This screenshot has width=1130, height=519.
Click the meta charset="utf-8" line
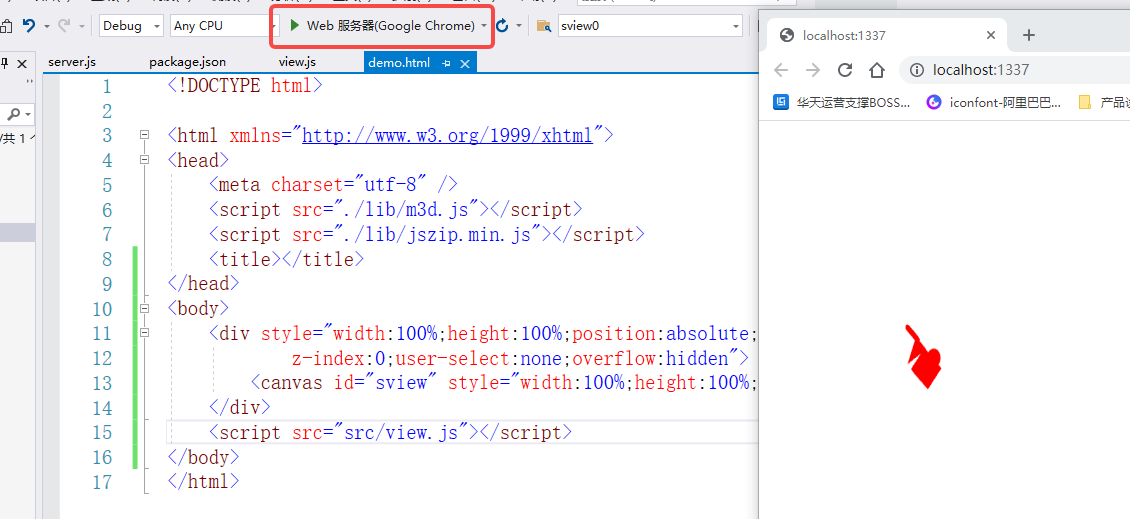(x=333, y=185)
